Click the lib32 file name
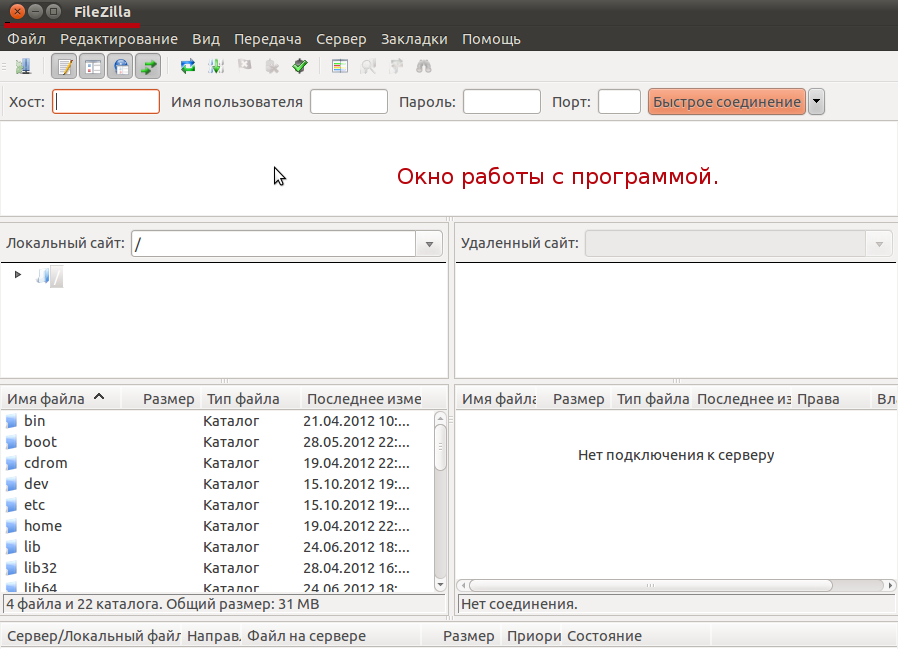The image size is (898, 649). tap(40, 568)
